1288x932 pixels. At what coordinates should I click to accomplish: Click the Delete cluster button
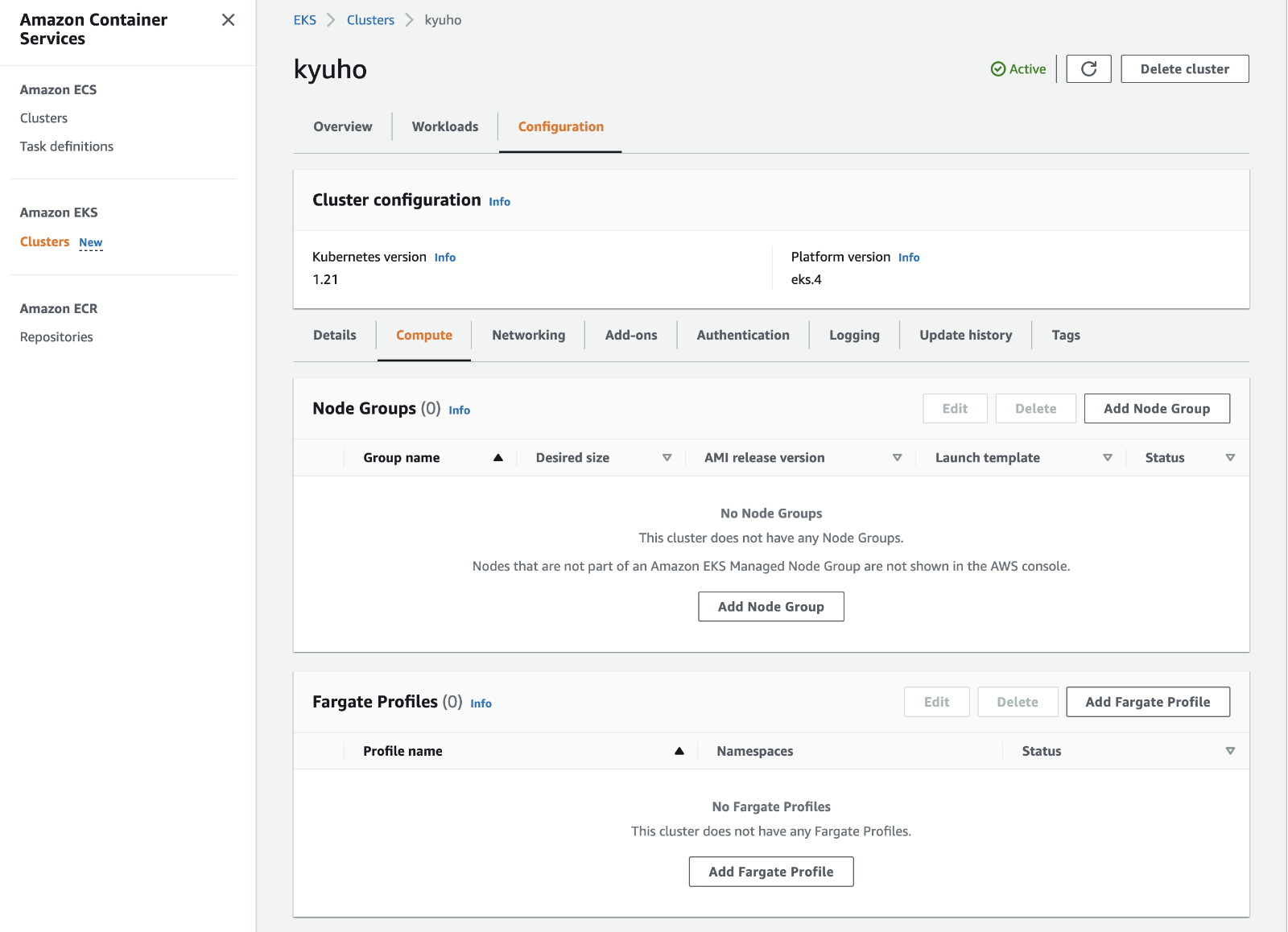point(1184,69)
